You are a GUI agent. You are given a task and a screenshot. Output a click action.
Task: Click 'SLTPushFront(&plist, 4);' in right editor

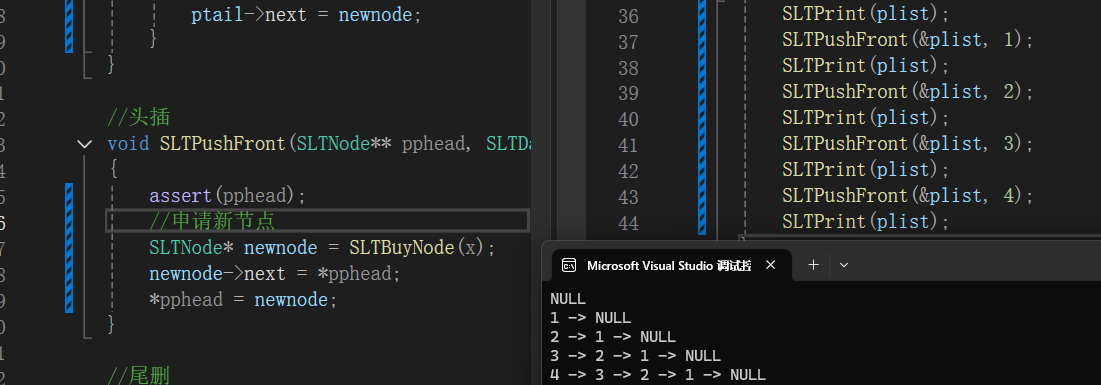pos(908,195)
